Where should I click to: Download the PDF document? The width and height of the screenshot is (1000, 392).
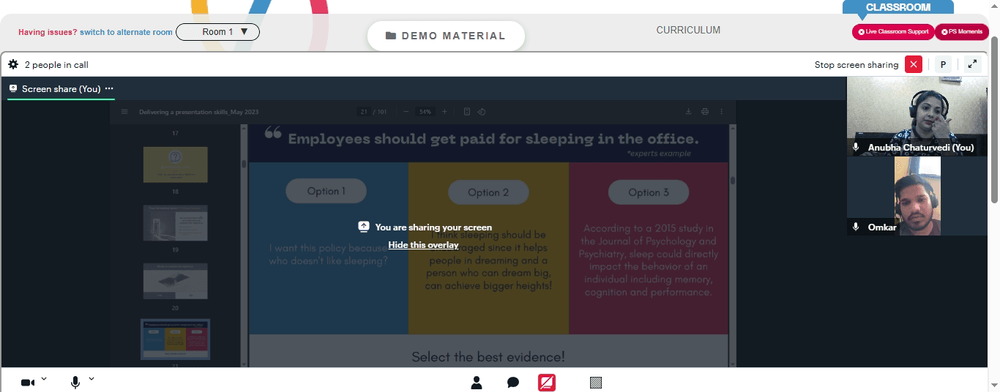[689, 112]
